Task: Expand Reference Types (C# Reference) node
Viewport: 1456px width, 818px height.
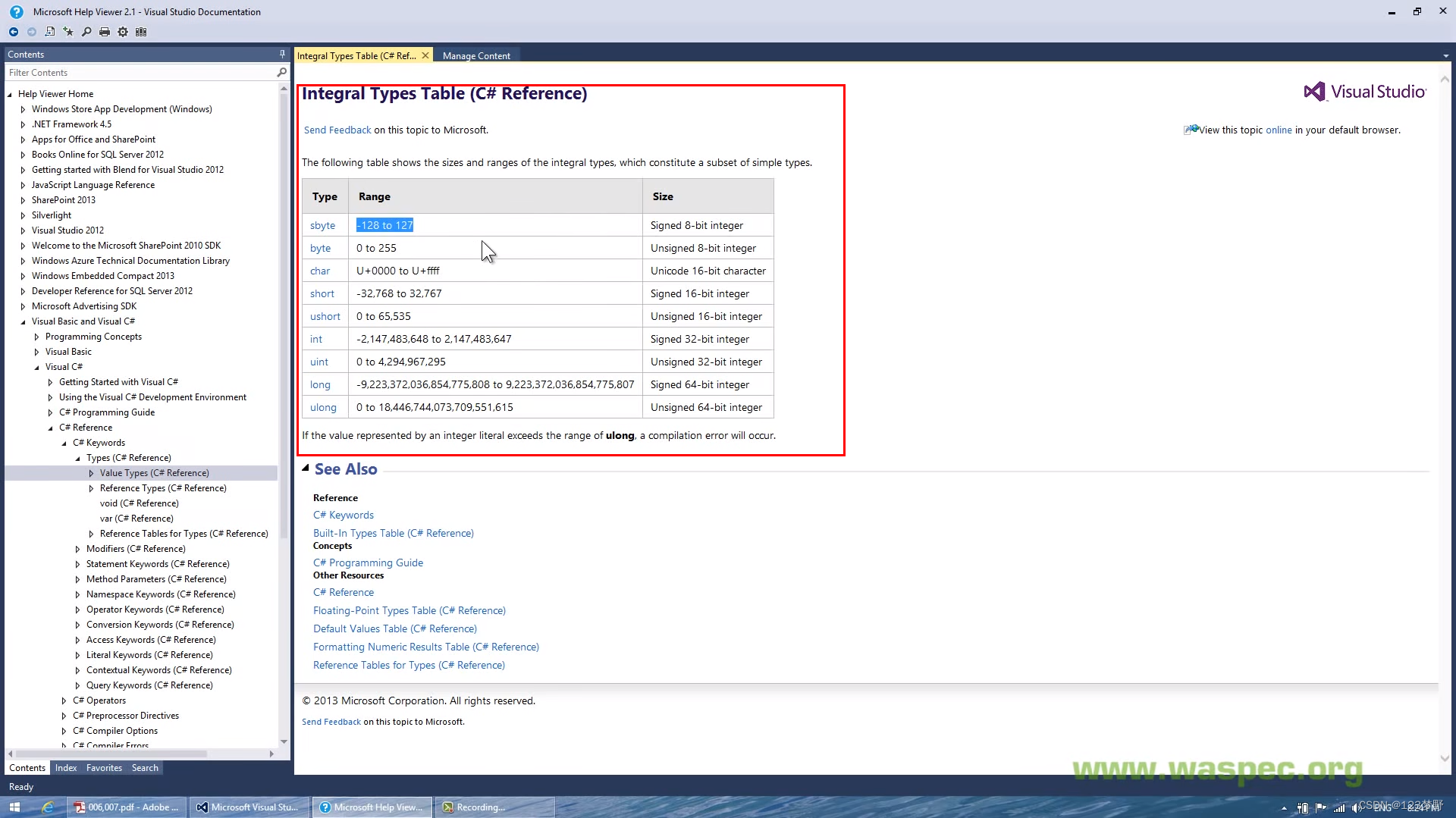Action: point(91,488)
